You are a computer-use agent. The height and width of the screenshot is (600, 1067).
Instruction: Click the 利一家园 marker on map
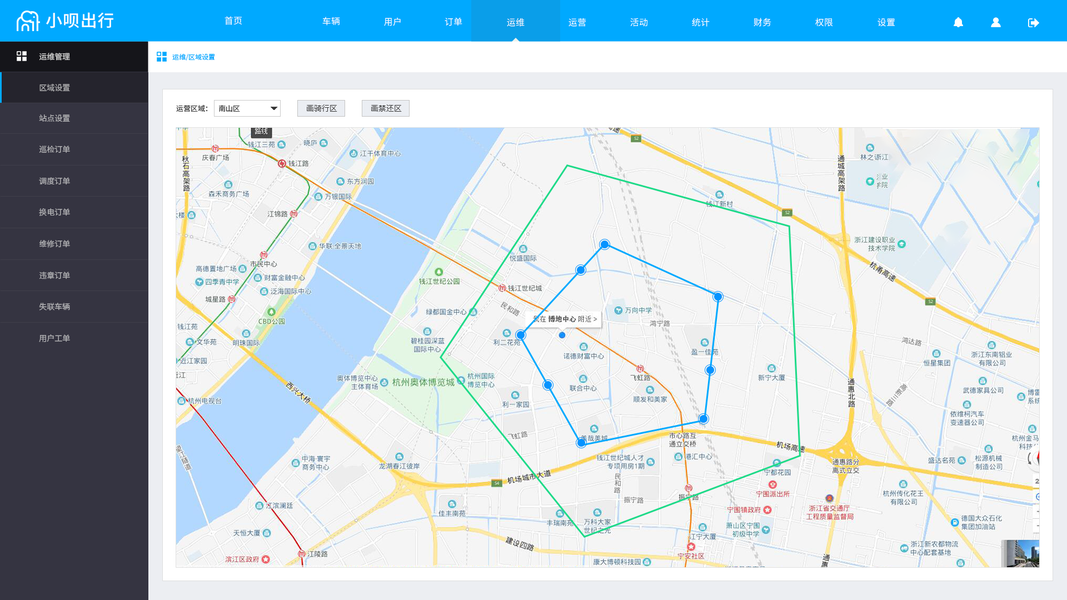coord(515,395)
